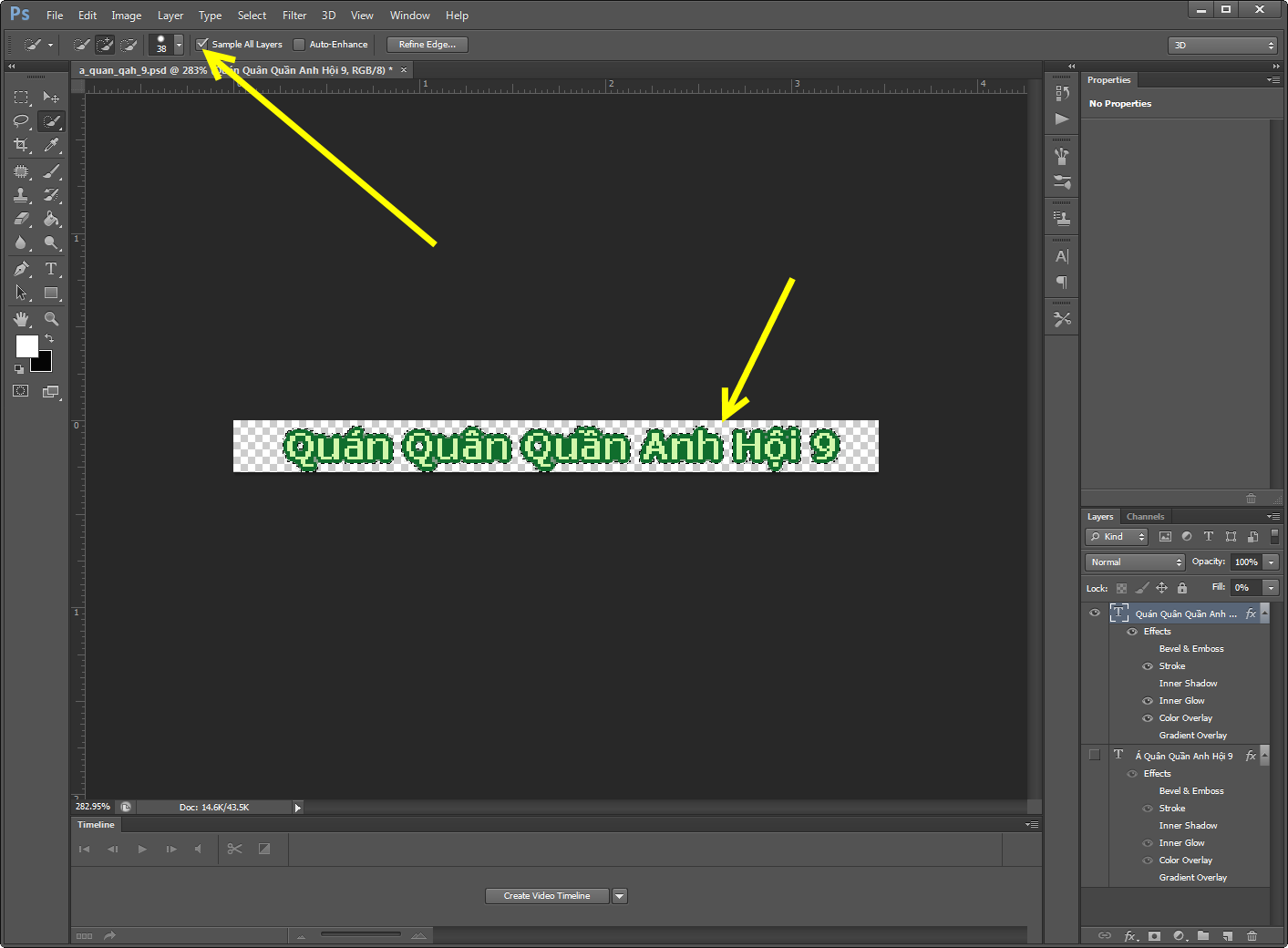Screen dimensions: 1288x948
Task: Open the Opacity dropdown arrow
Action: 1271,562
